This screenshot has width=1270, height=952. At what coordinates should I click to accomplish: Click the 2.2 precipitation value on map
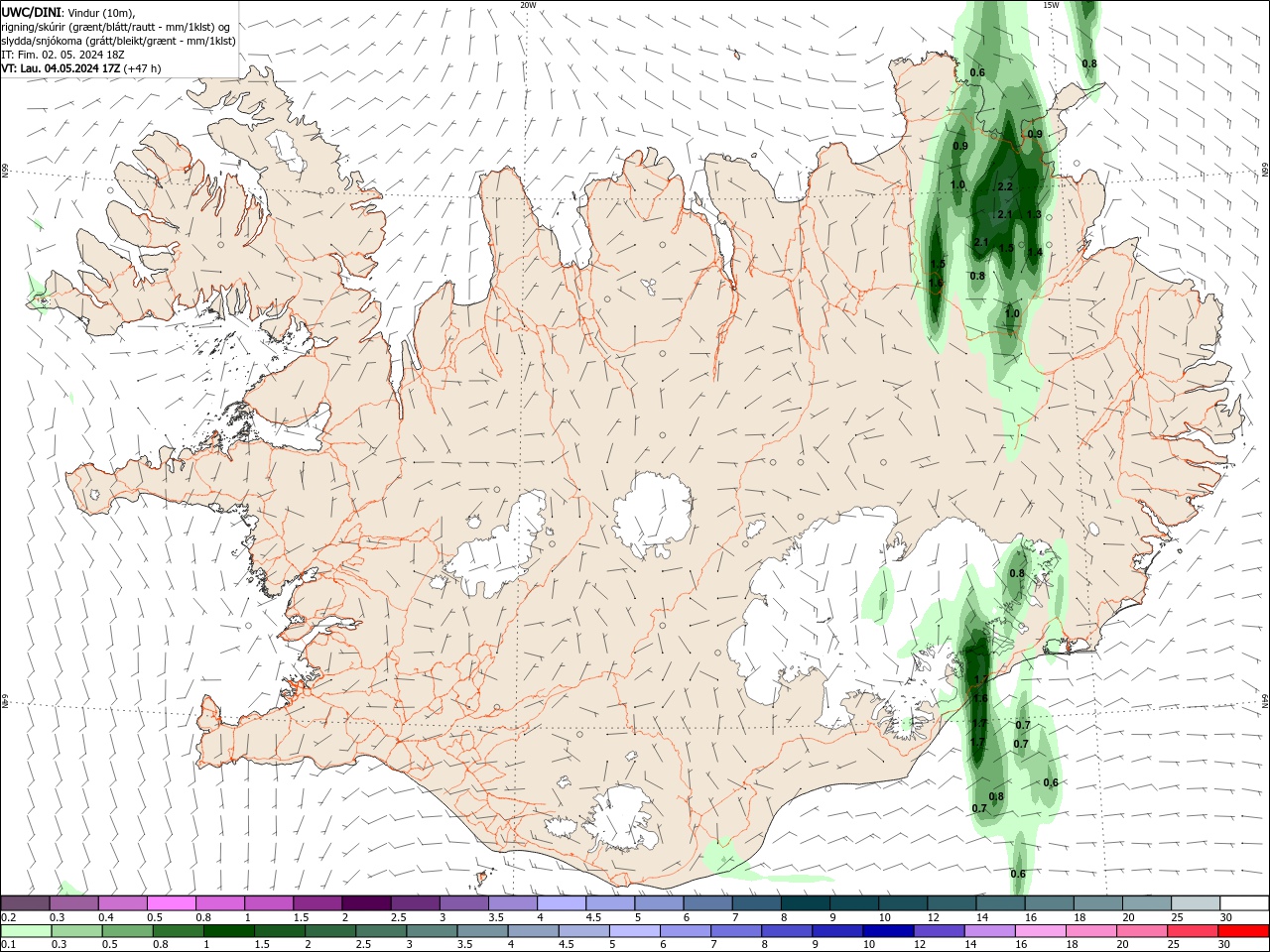pyautogui.click(x=1004, y=186)
